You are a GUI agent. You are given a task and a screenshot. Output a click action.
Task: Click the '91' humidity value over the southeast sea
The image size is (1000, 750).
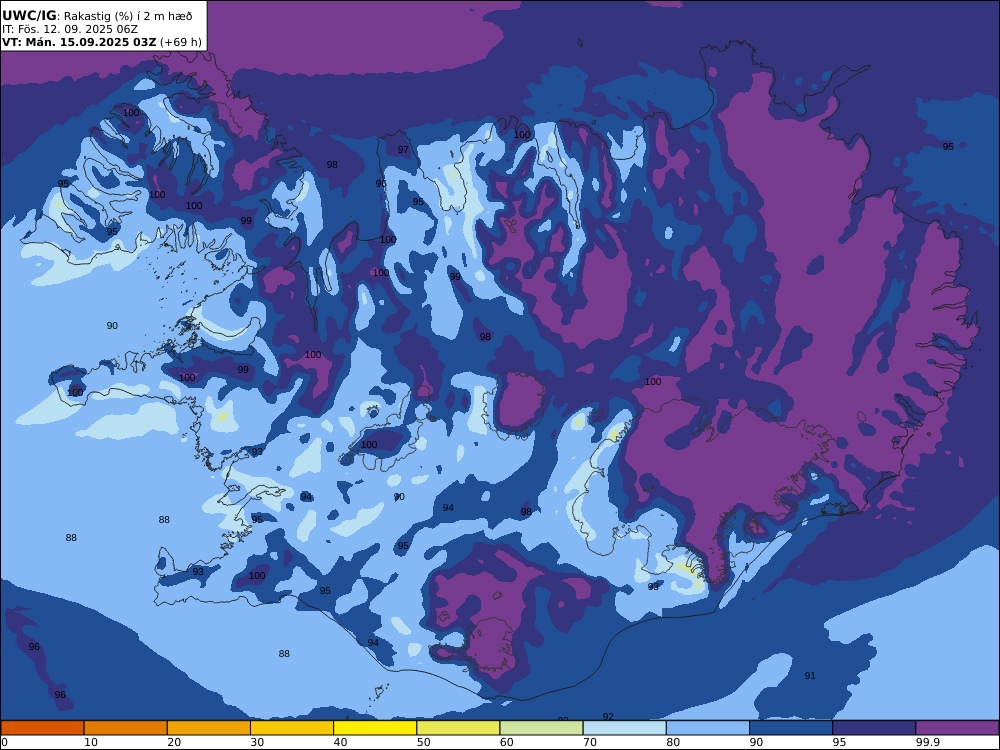(x=810, y=675)
